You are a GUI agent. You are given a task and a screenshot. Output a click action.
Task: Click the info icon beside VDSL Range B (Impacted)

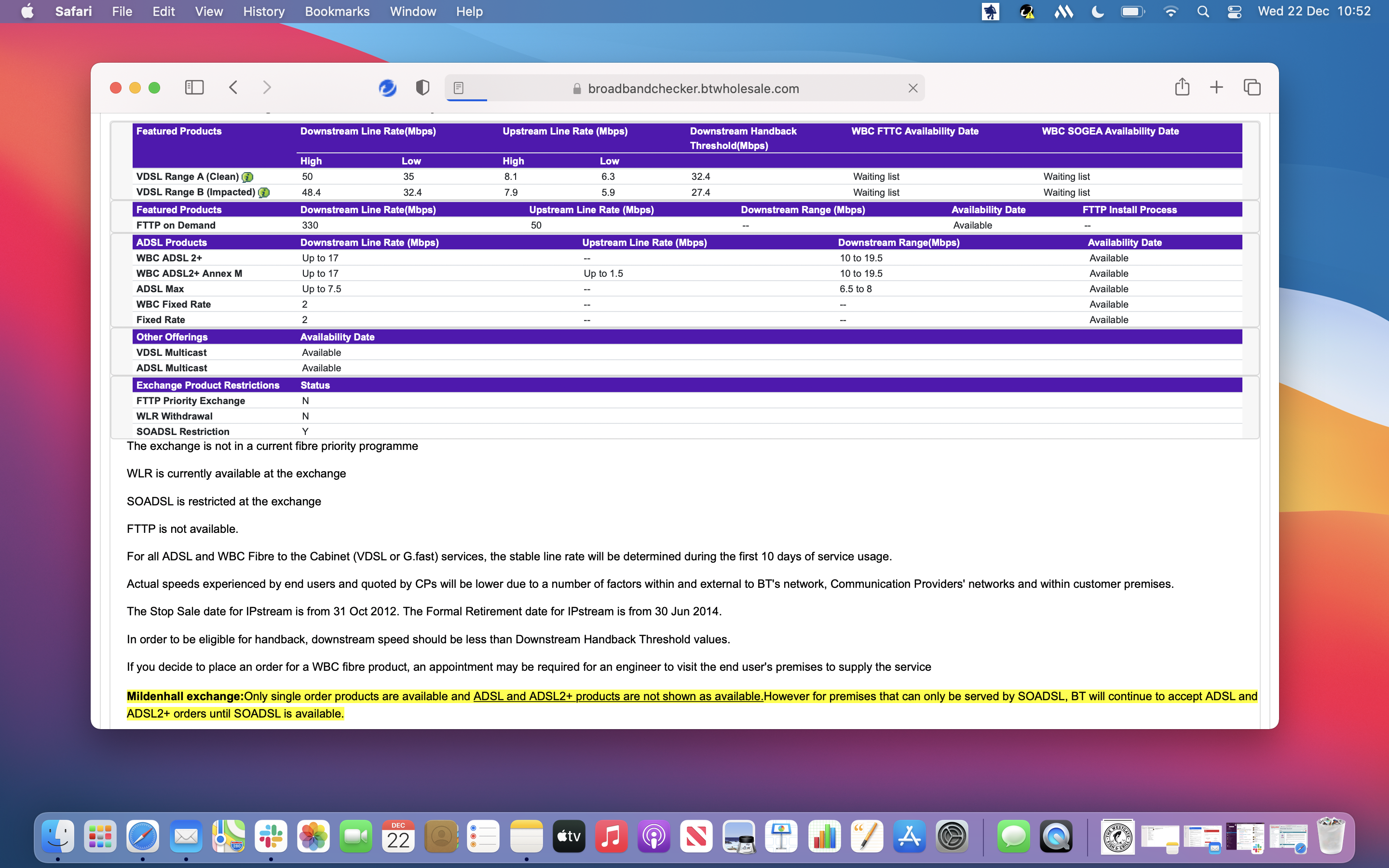(x=263, y=192)
